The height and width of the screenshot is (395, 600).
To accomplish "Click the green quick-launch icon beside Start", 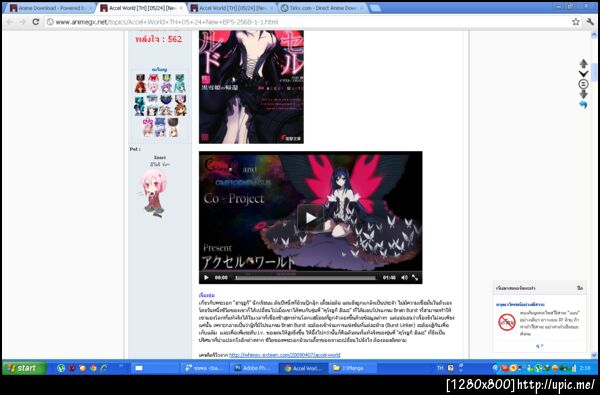I will [x=61, y=368].
